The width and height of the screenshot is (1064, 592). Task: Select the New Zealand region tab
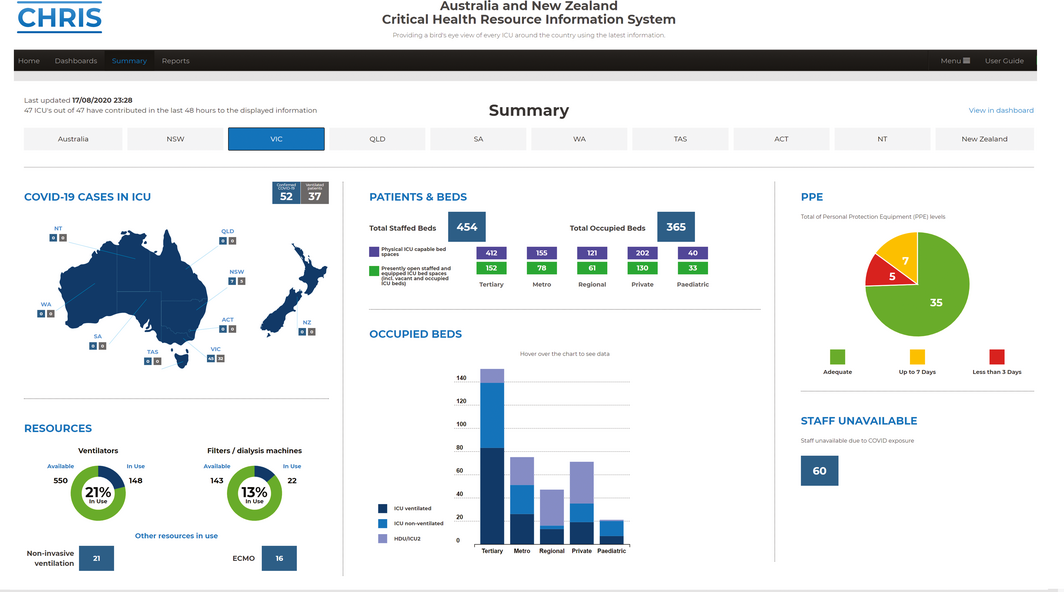[x=984, y=139]
